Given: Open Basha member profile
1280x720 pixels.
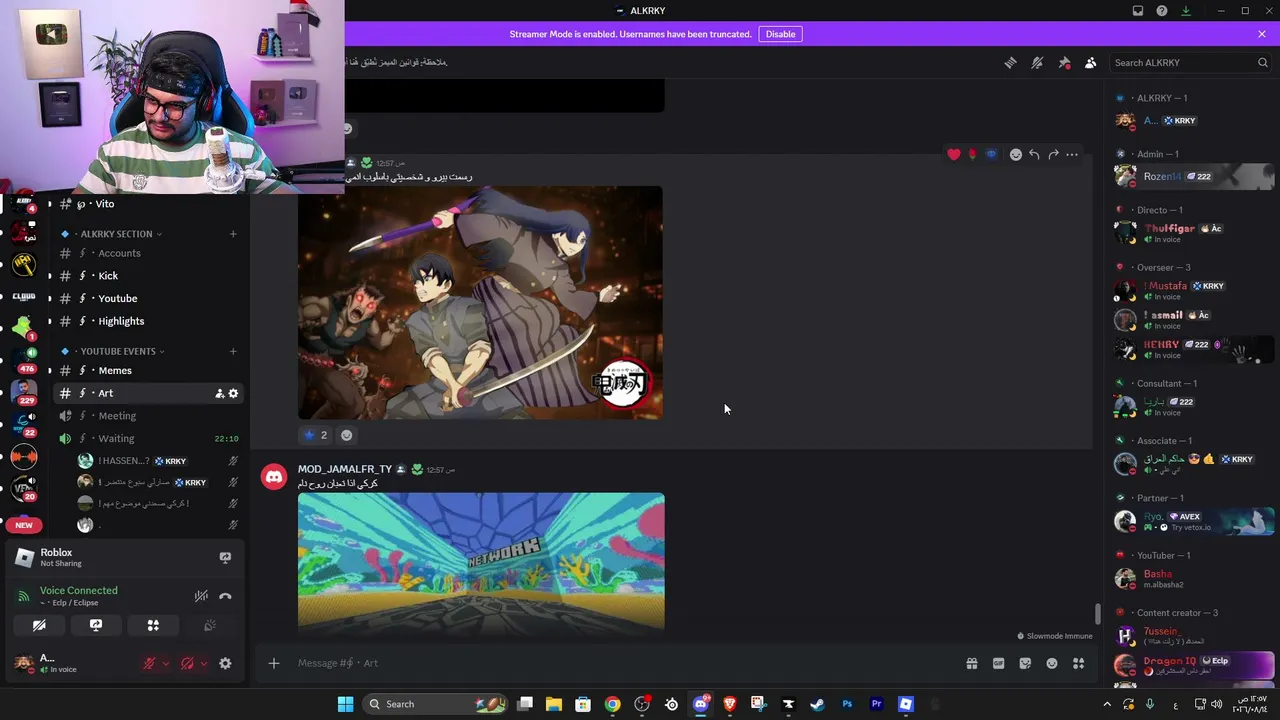Looking at the screenshot, I should point(1193,579).
